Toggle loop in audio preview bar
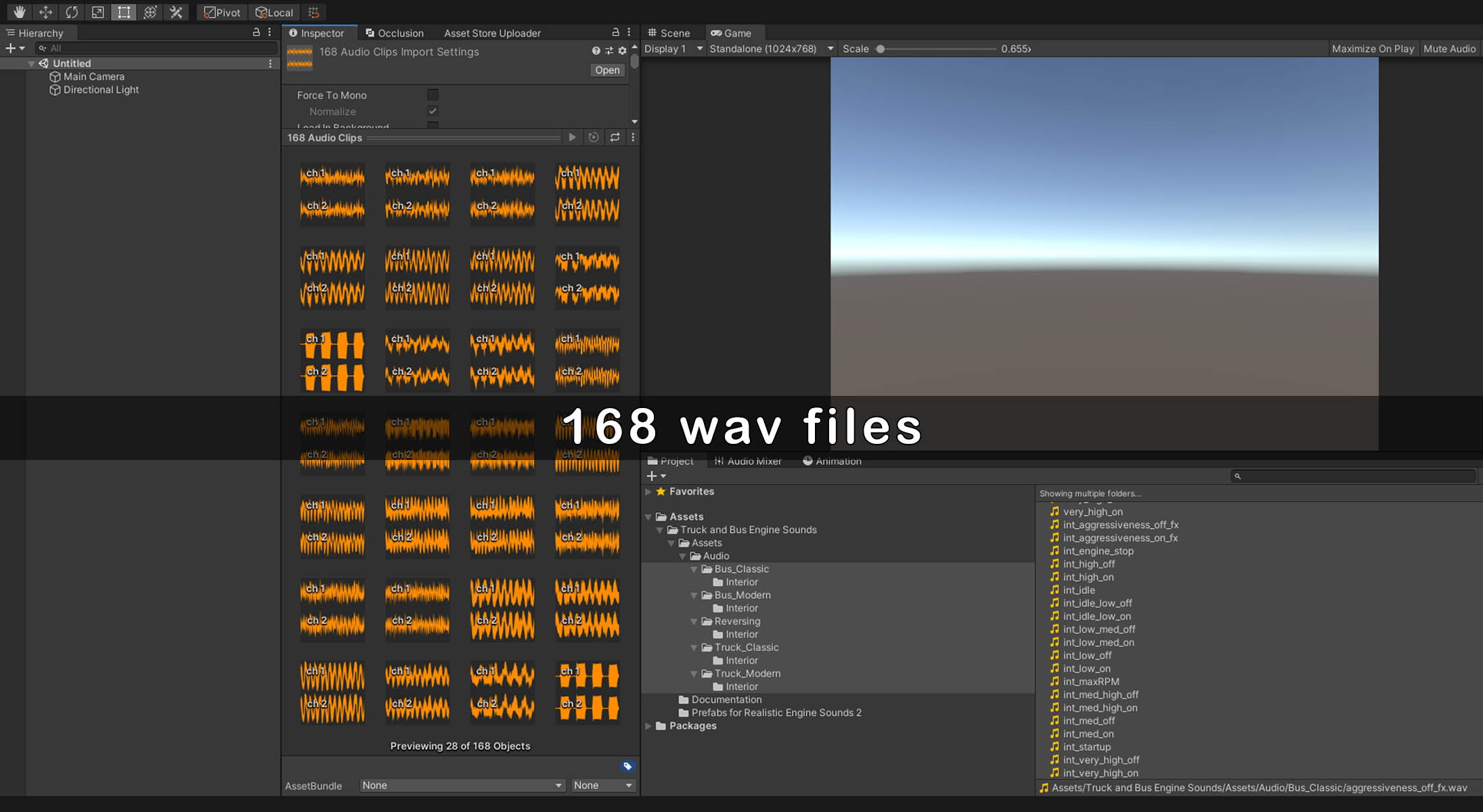This screenshot has height=812, width=1483. click(x=615, y=137)
